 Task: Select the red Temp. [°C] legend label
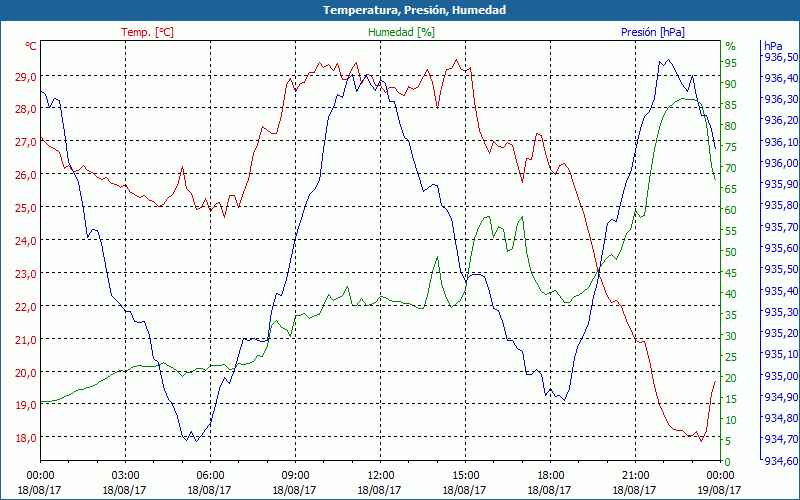147,32
